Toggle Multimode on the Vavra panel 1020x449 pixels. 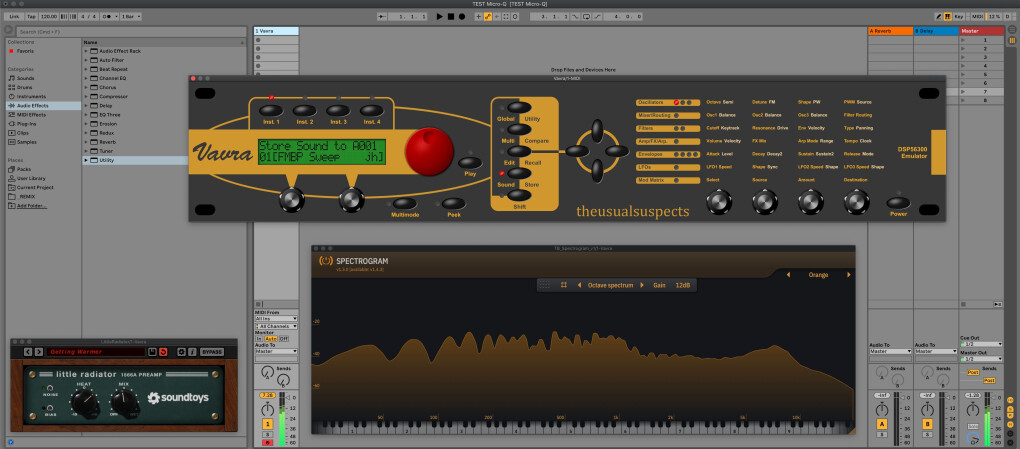pos(404,204)
